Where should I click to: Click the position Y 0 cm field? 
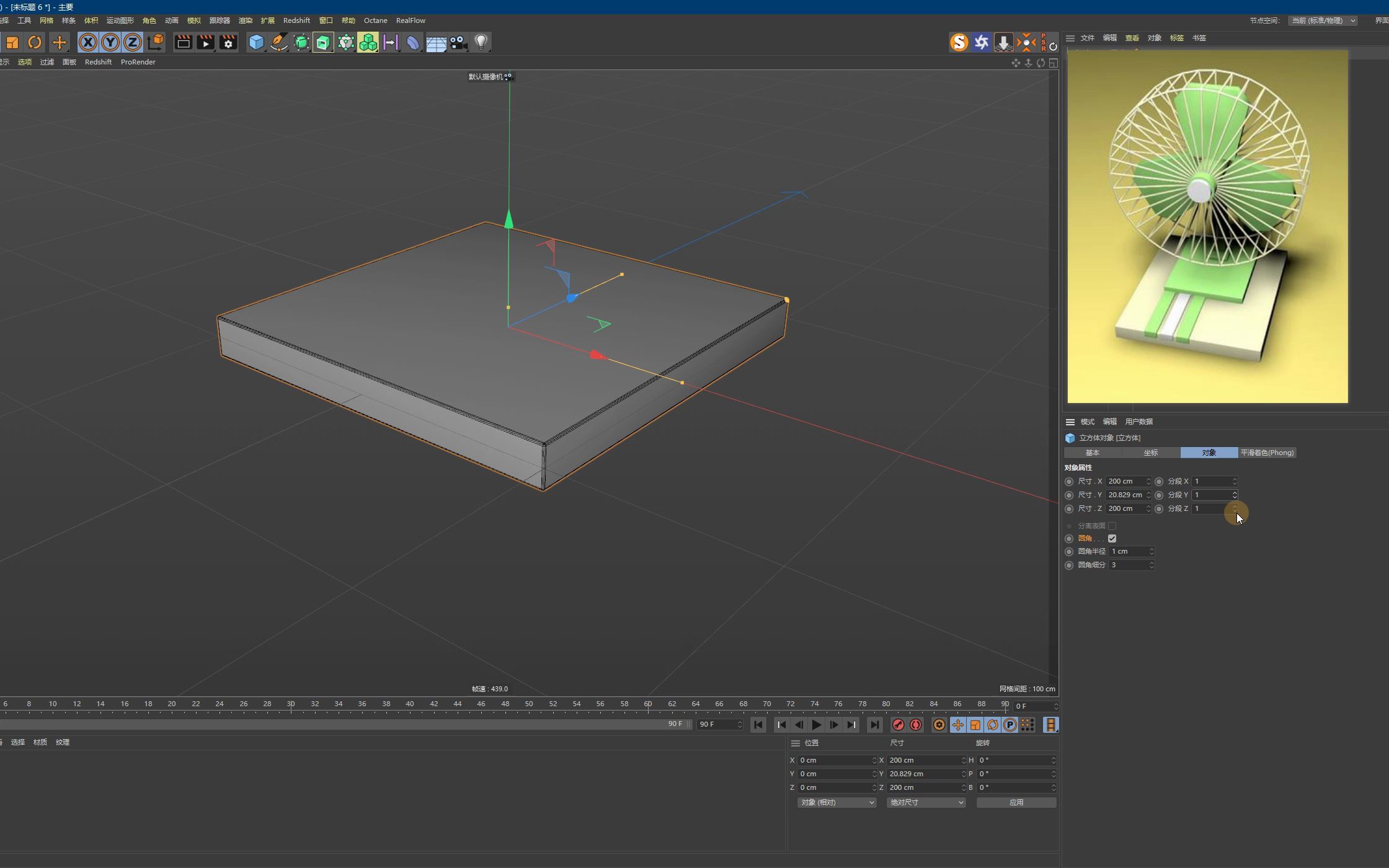coord(837,774)
